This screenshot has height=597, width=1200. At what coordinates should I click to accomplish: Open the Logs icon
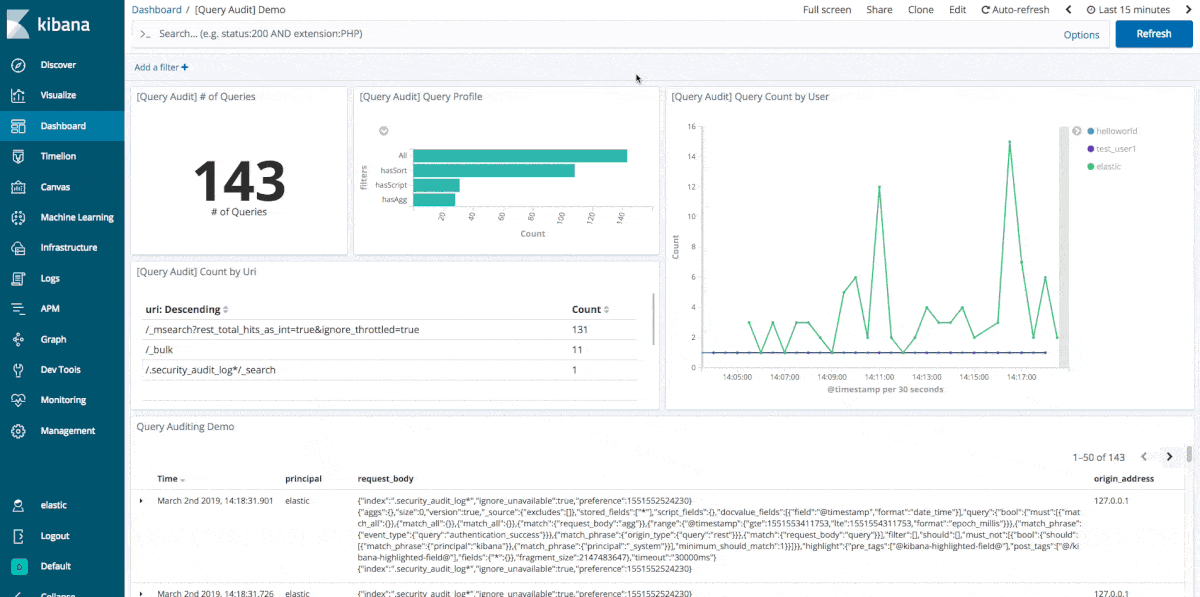(x=18, y=278)
